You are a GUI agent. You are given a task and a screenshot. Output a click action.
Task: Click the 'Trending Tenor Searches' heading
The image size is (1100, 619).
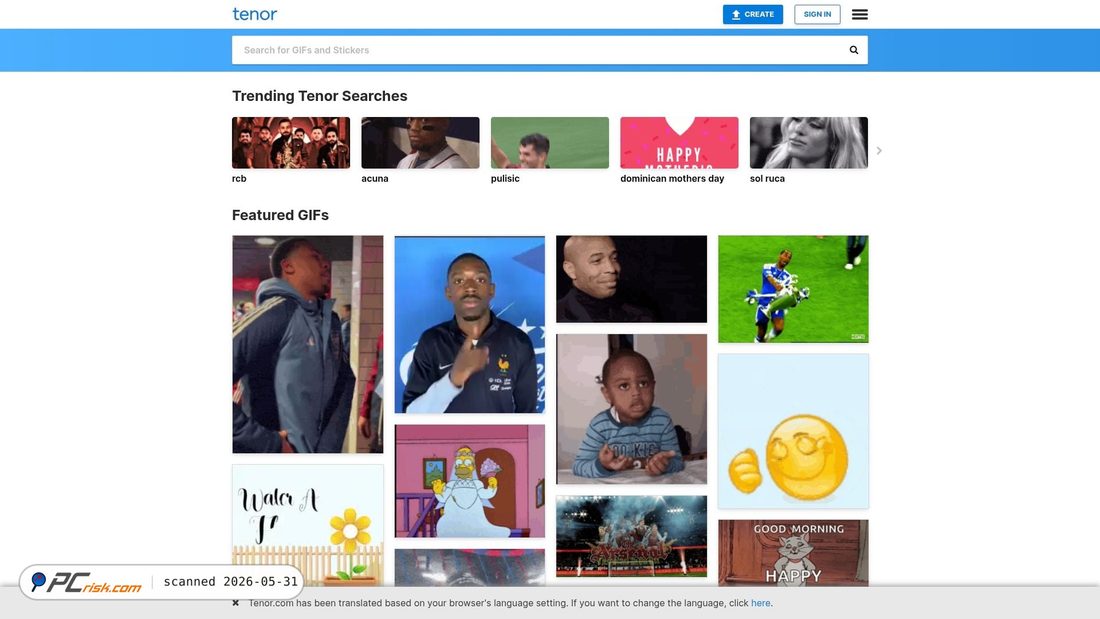(320, 96)
